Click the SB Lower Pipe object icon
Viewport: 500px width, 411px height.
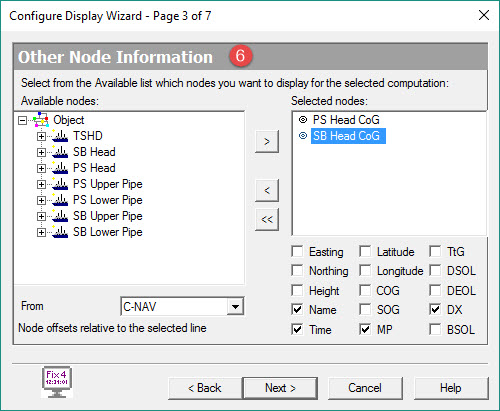tap(60, 232)
